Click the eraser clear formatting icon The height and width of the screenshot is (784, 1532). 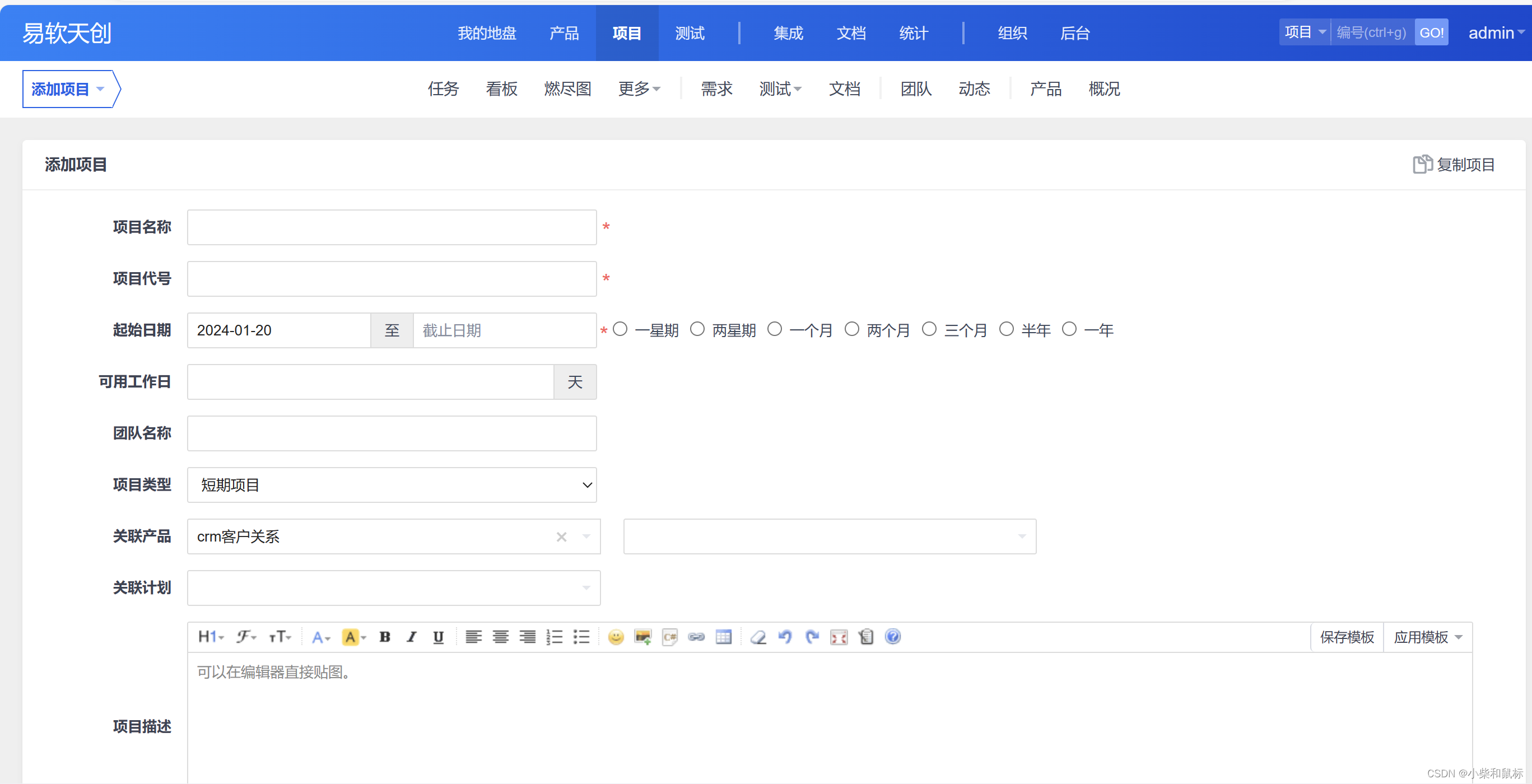(x=758, y=637)
